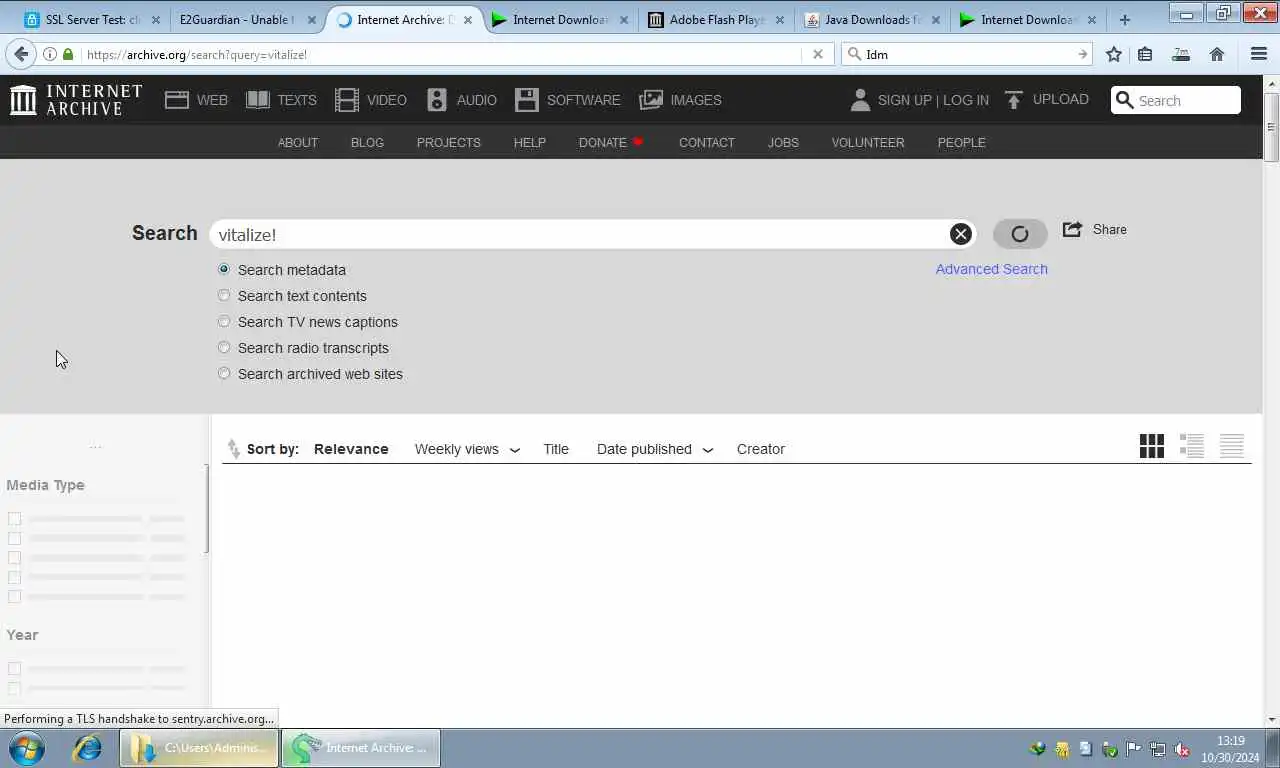The height and width of the screenshot is (768, 1280).
Task: Open People page link
Action: 962,142
